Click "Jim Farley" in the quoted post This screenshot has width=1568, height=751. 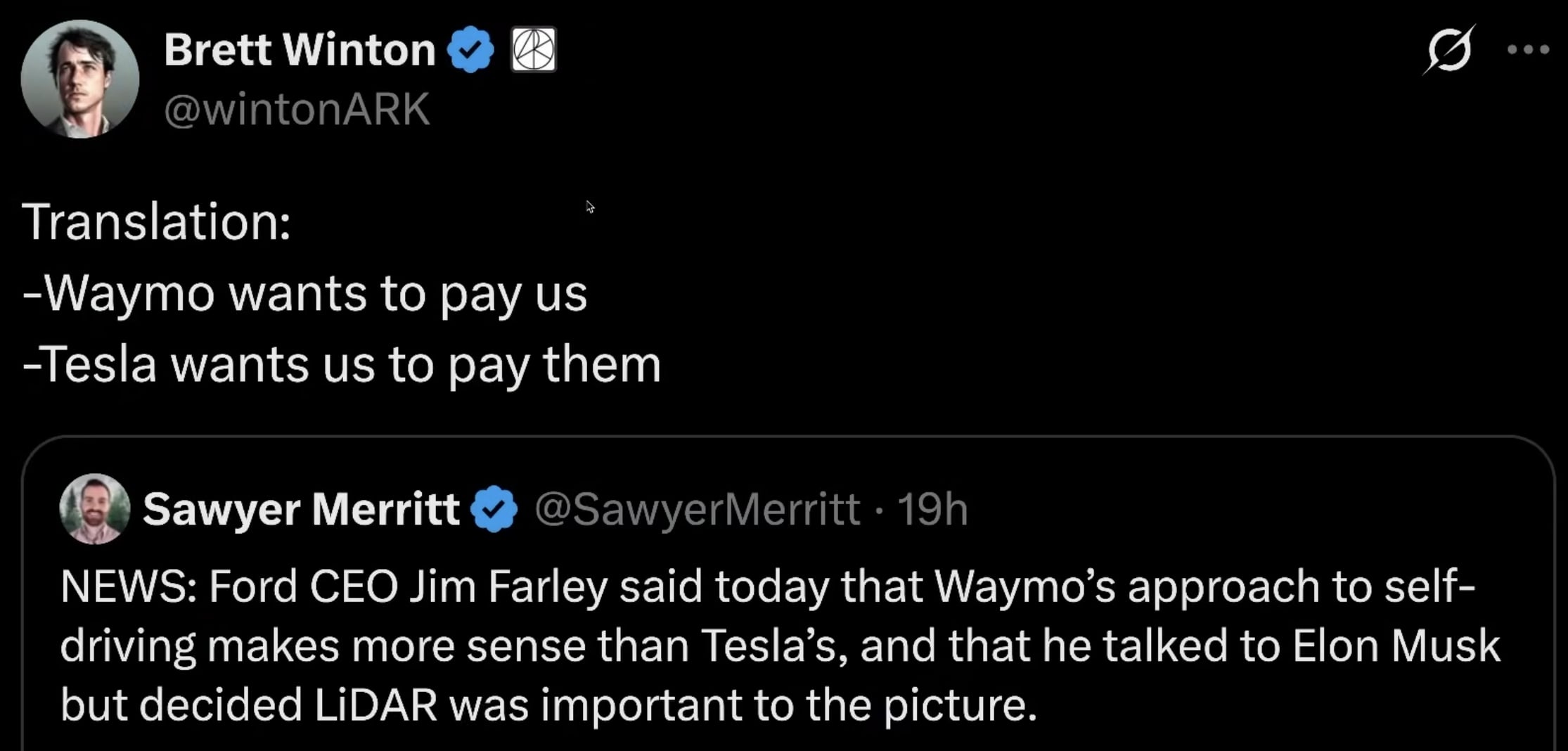coord(508,586)
